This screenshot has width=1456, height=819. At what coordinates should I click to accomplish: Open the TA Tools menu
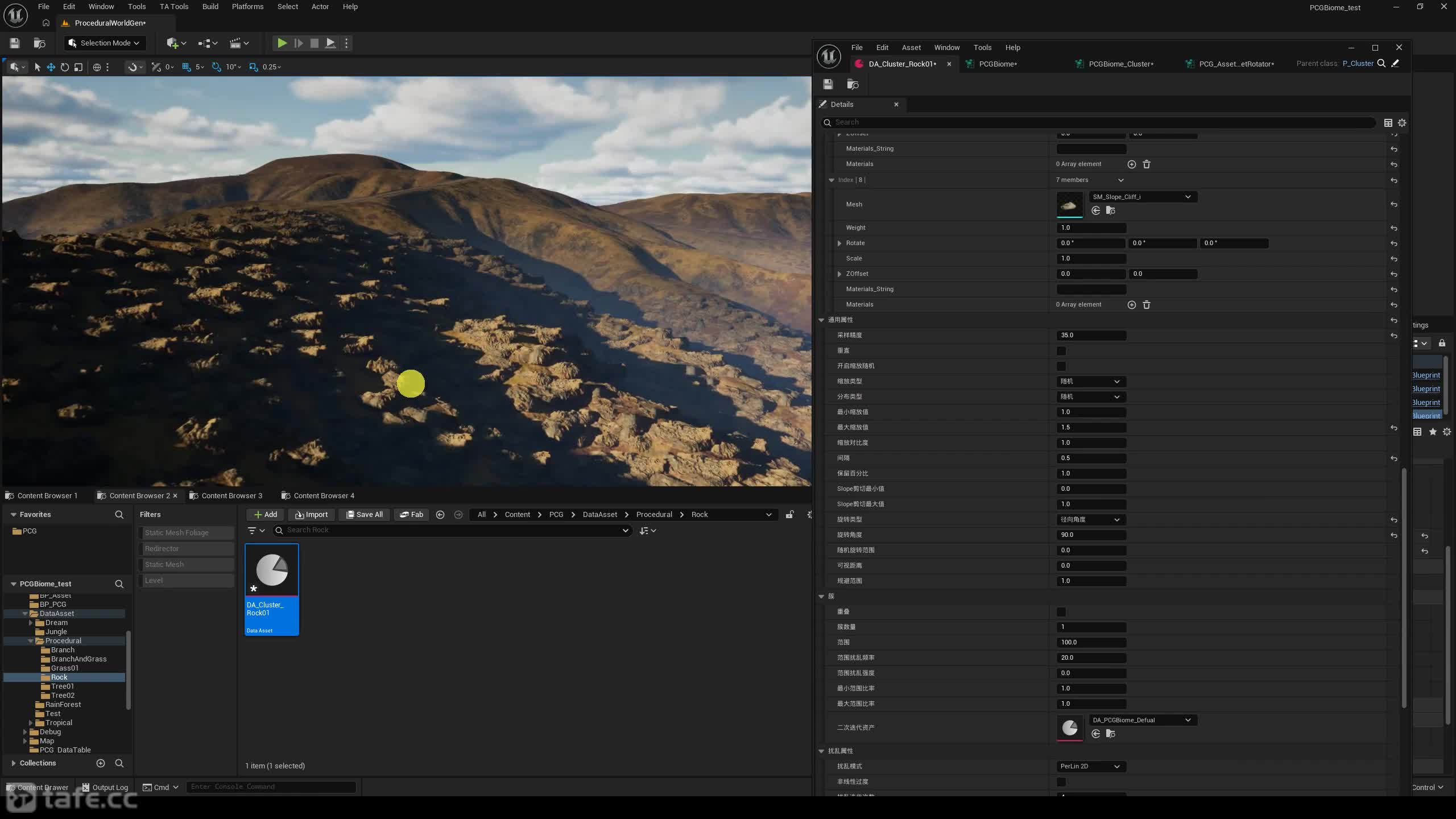click(x=173, y=7)
